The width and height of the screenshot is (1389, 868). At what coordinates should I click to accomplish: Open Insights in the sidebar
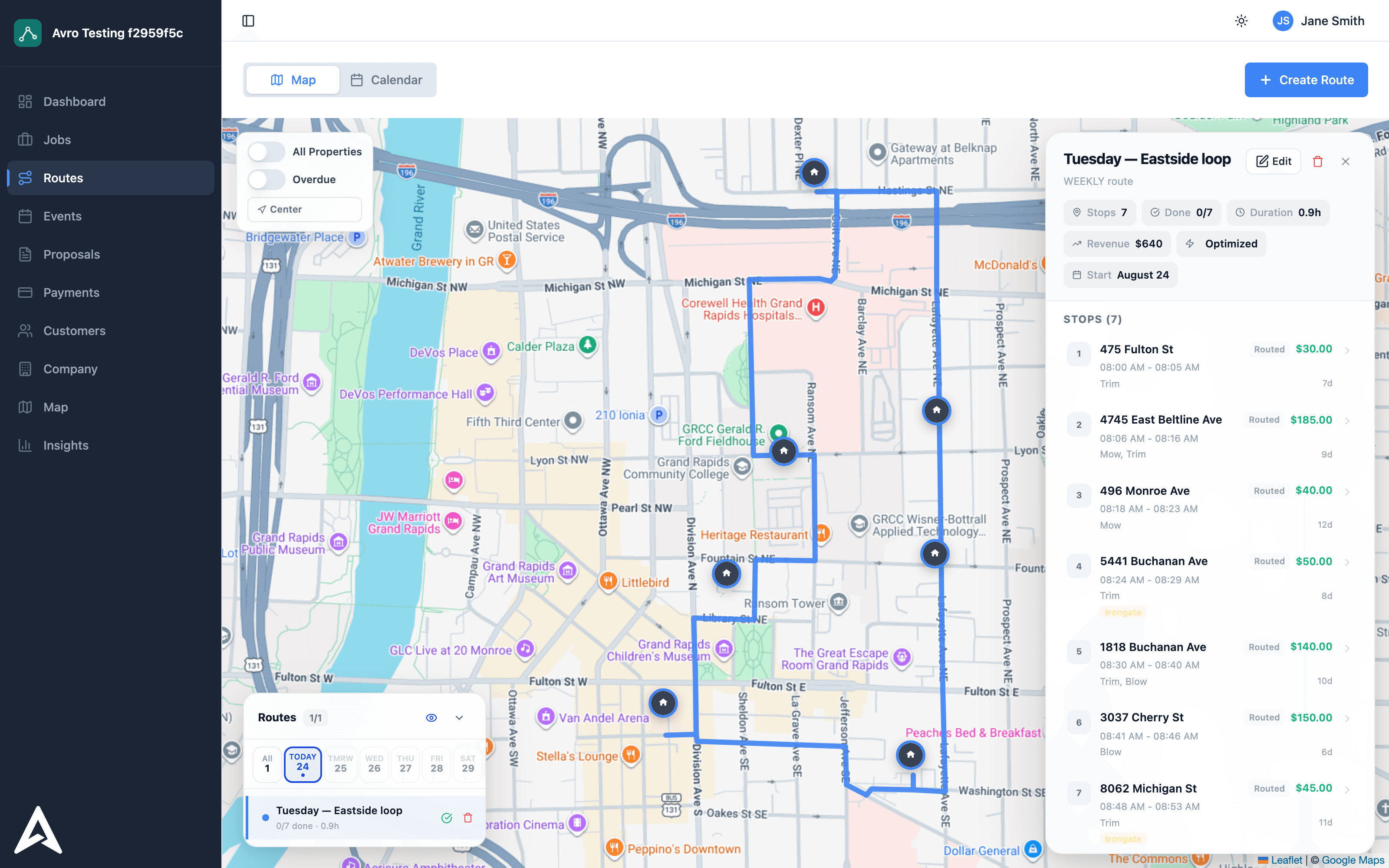(x=110, y=445)
